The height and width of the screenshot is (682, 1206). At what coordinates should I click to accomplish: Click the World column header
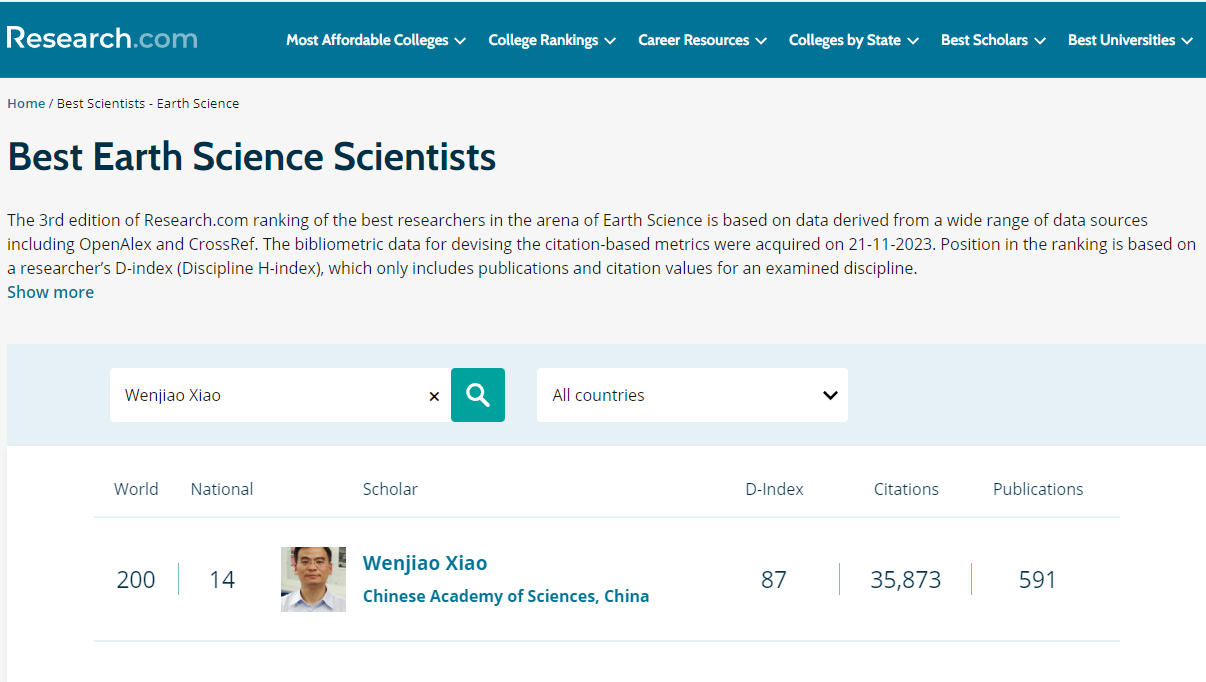pyautogui.click(x=136, y=489)
